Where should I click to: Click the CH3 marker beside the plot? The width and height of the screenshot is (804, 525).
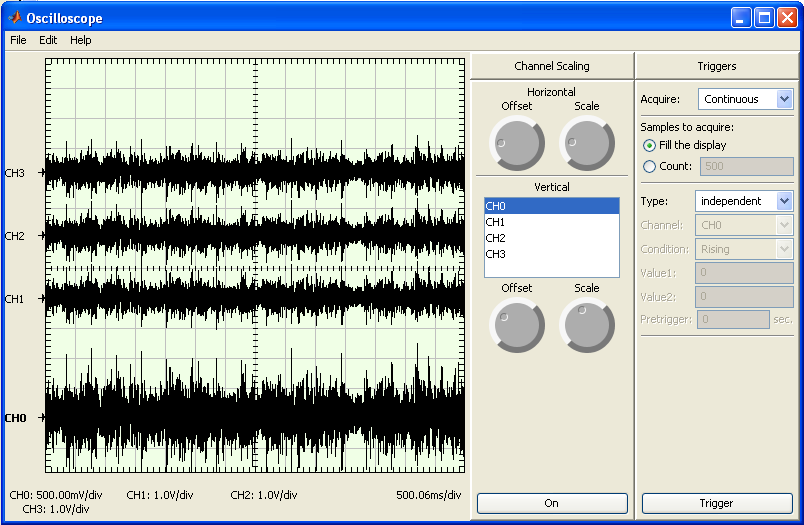point(15,173)
